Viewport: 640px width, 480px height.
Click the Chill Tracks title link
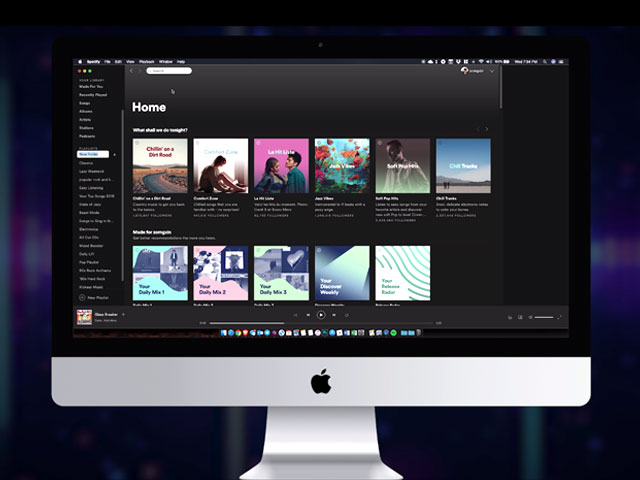click(x=446, y=198)
